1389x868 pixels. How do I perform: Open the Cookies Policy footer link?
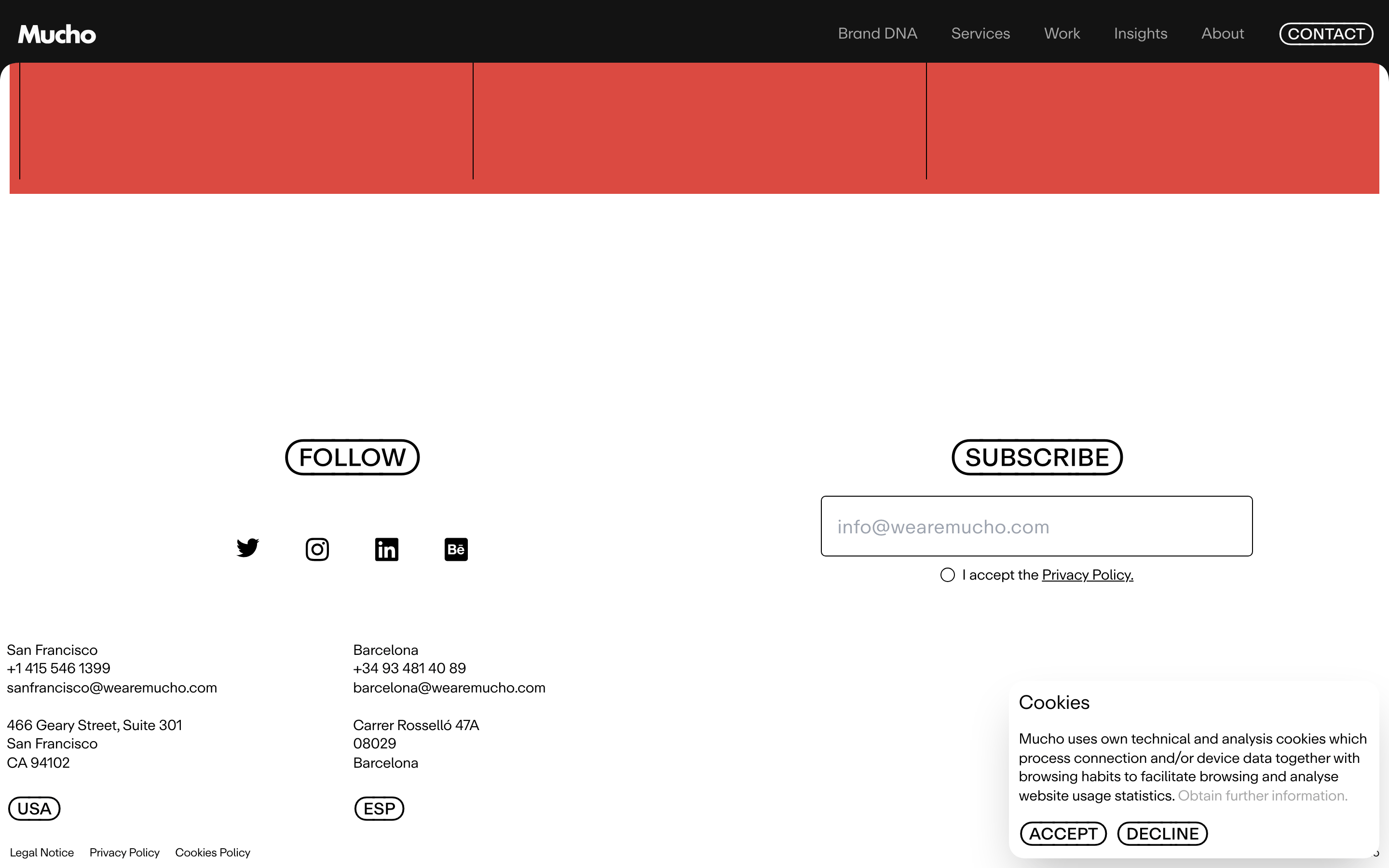point(212,853)
